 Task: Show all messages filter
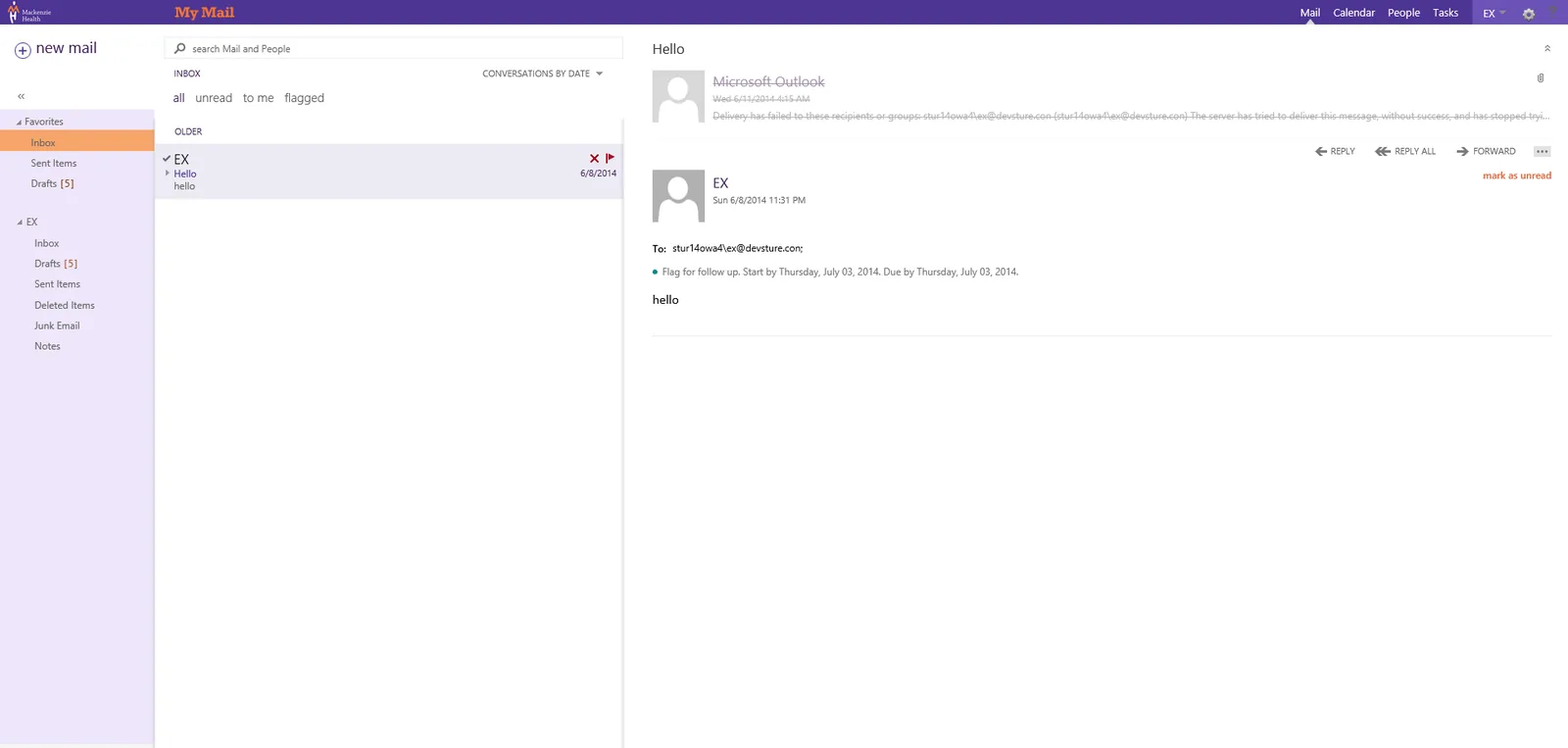pyautogui.click(x=178, y=98)
